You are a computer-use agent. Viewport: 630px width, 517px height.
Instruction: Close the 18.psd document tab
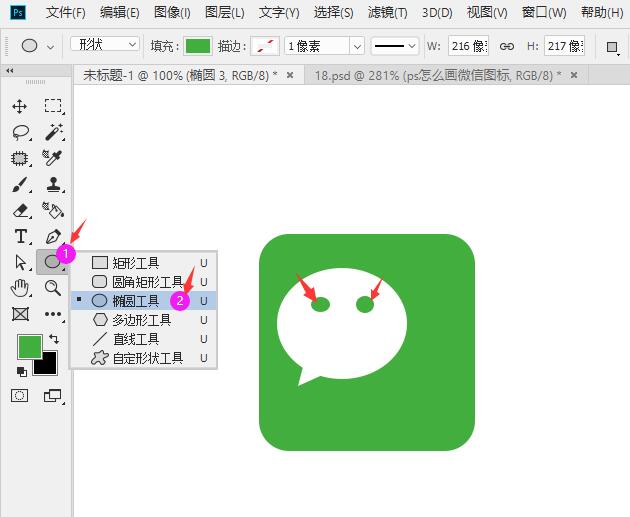click(574, 75)
